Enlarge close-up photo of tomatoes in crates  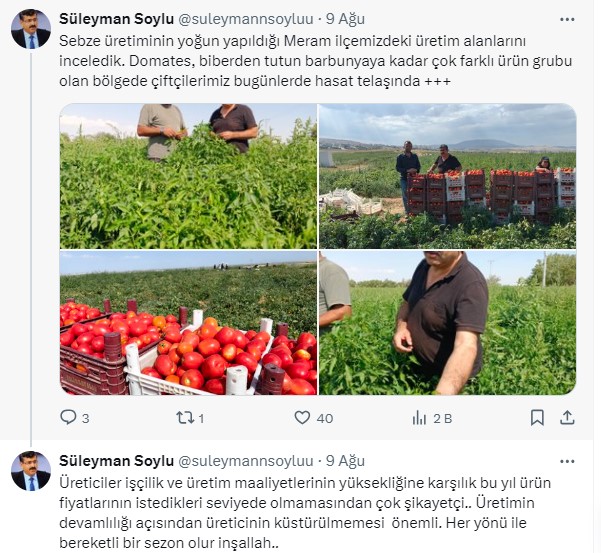(x=188, y=323)
